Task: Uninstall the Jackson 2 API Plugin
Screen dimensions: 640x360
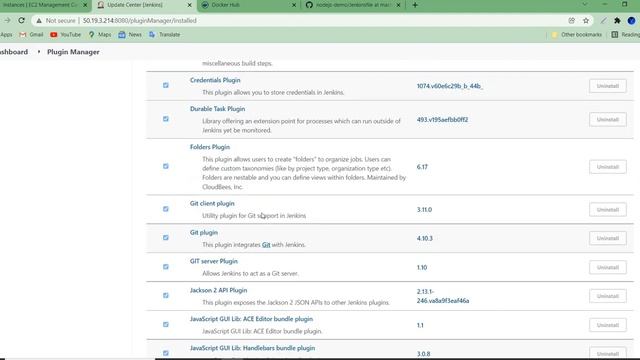Action: [608, 296]
